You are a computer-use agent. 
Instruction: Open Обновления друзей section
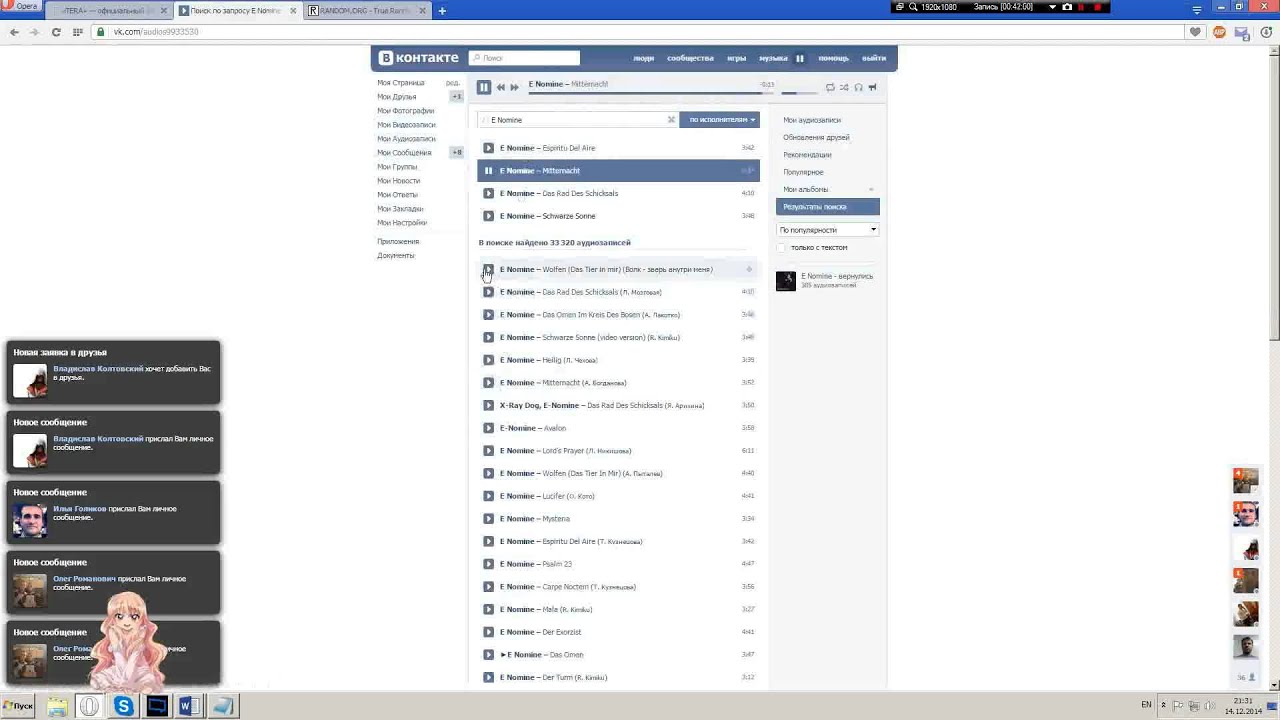816,137
